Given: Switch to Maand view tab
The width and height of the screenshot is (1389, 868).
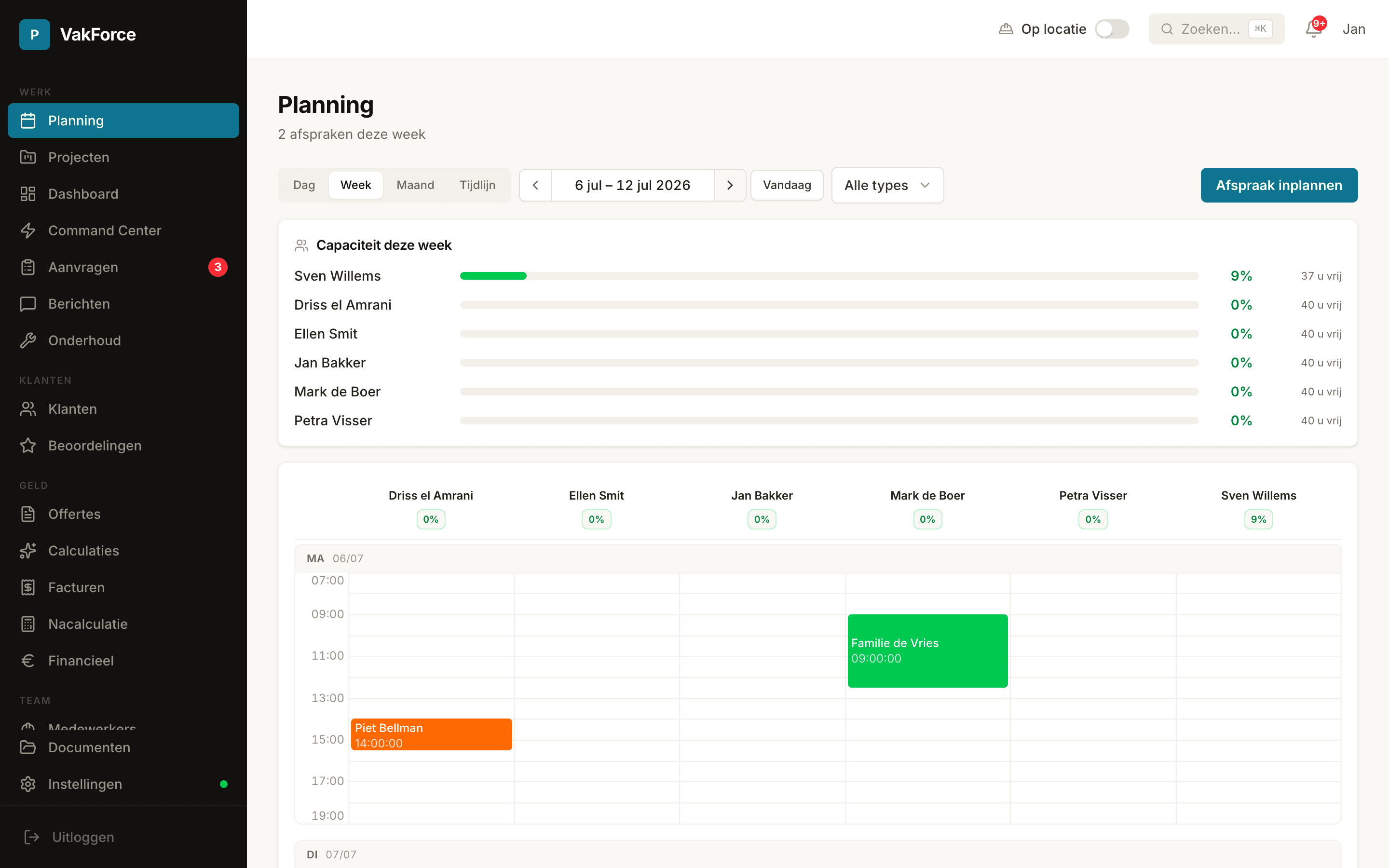Looking at the screenshot, I should coord(416,186).
